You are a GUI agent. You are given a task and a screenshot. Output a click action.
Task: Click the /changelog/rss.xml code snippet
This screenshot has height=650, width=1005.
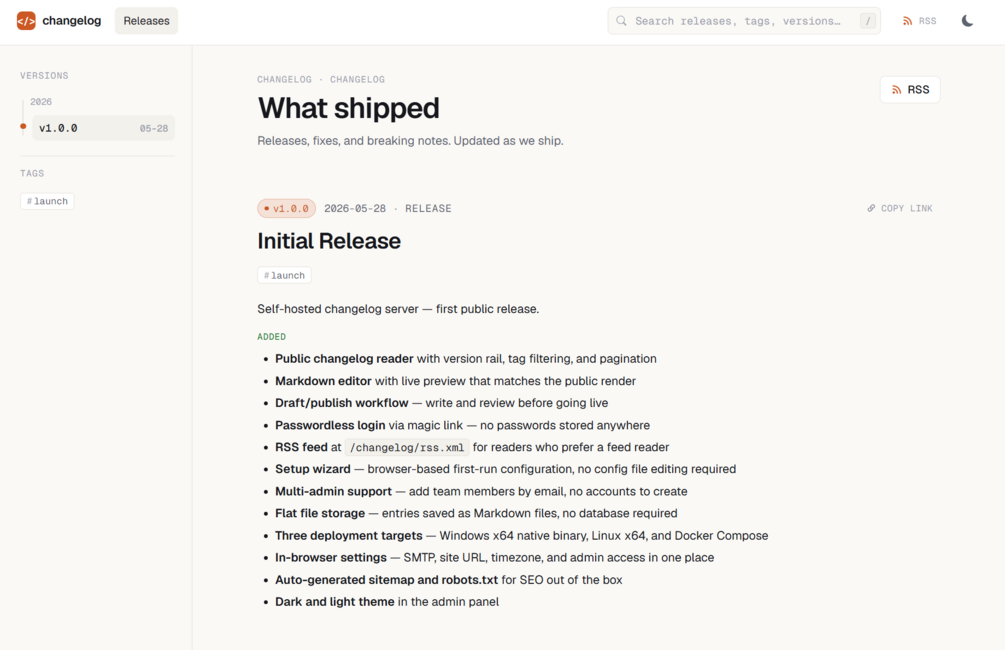click(x=406, y=447)
